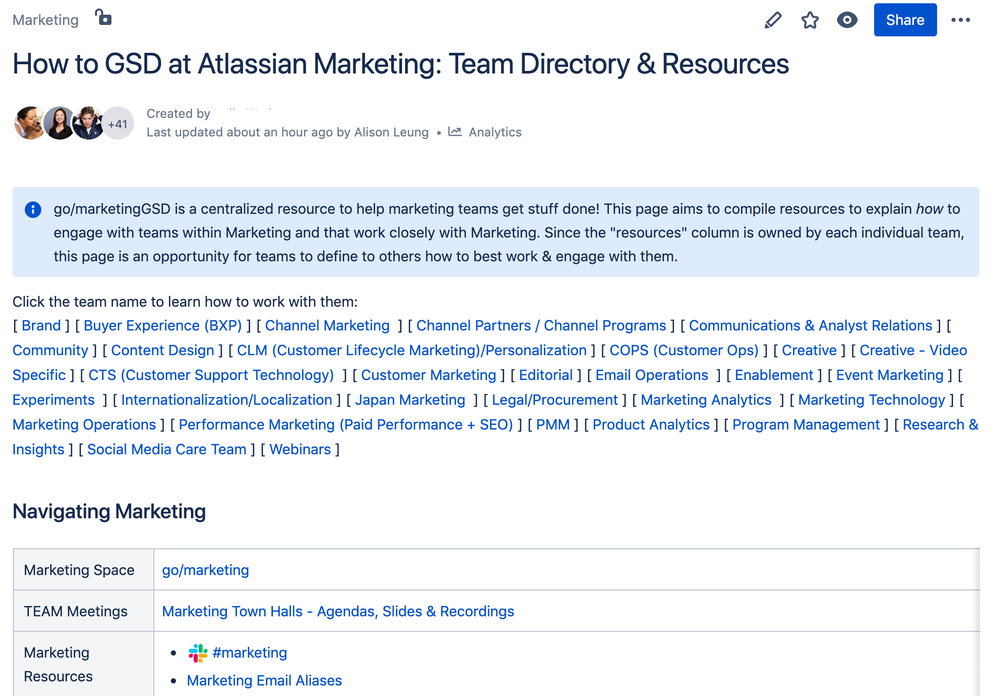
Task: Click the first contributor avatar
Action: [29, 123]
